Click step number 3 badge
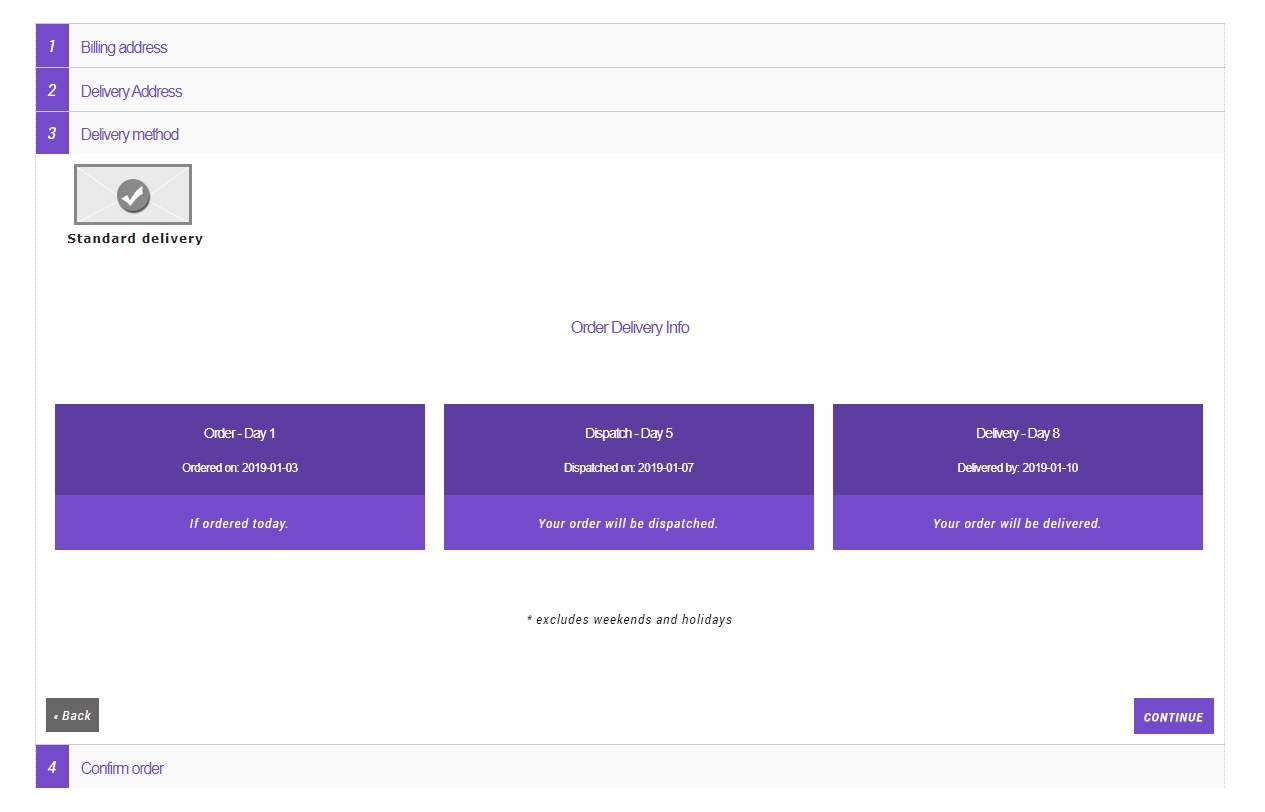This screenshot has width=1265, height=812. pyautogui.click(x=52, y=133)
